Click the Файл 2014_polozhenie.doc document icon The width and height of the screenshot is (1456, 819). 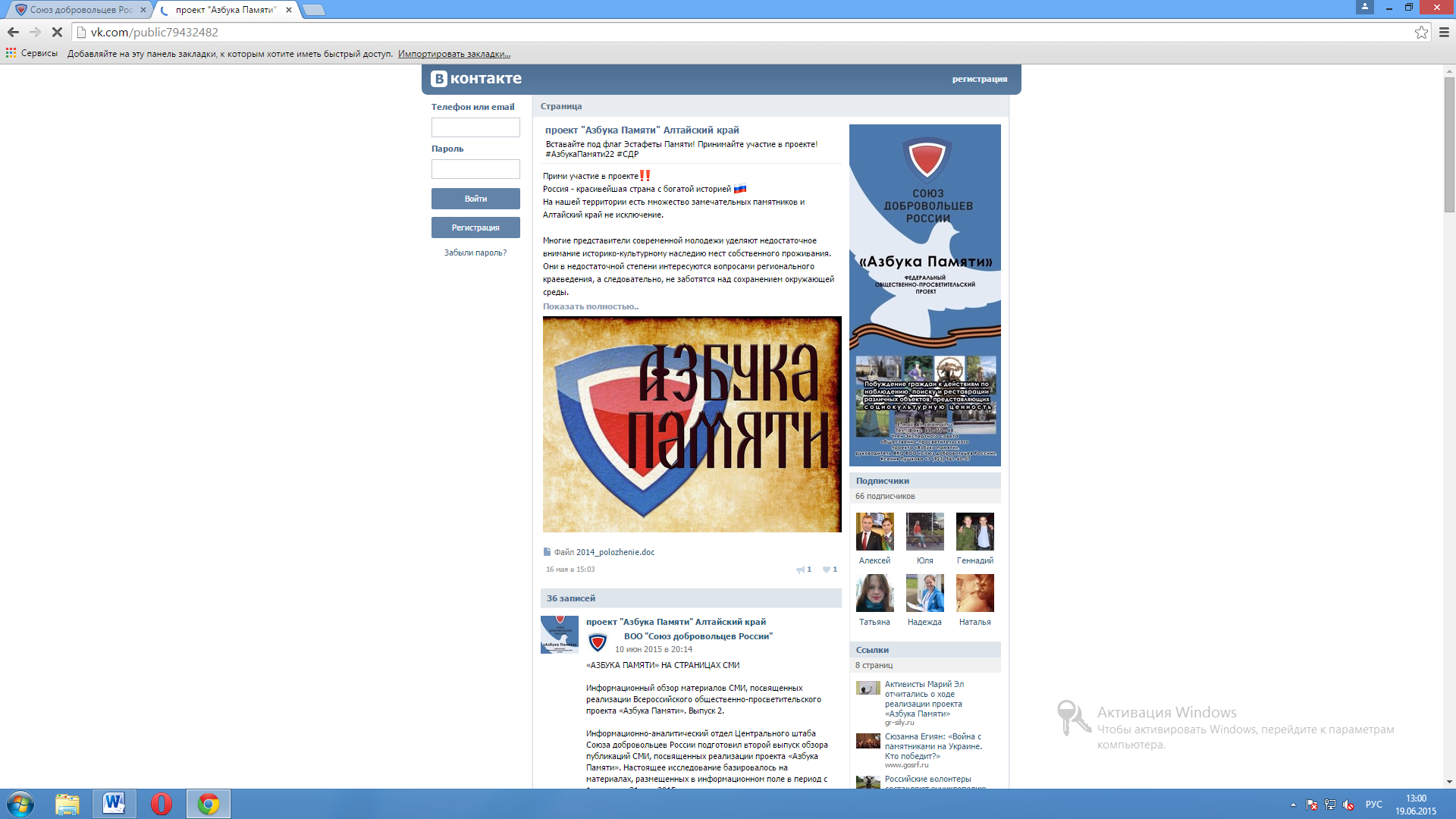coord(547,552)
